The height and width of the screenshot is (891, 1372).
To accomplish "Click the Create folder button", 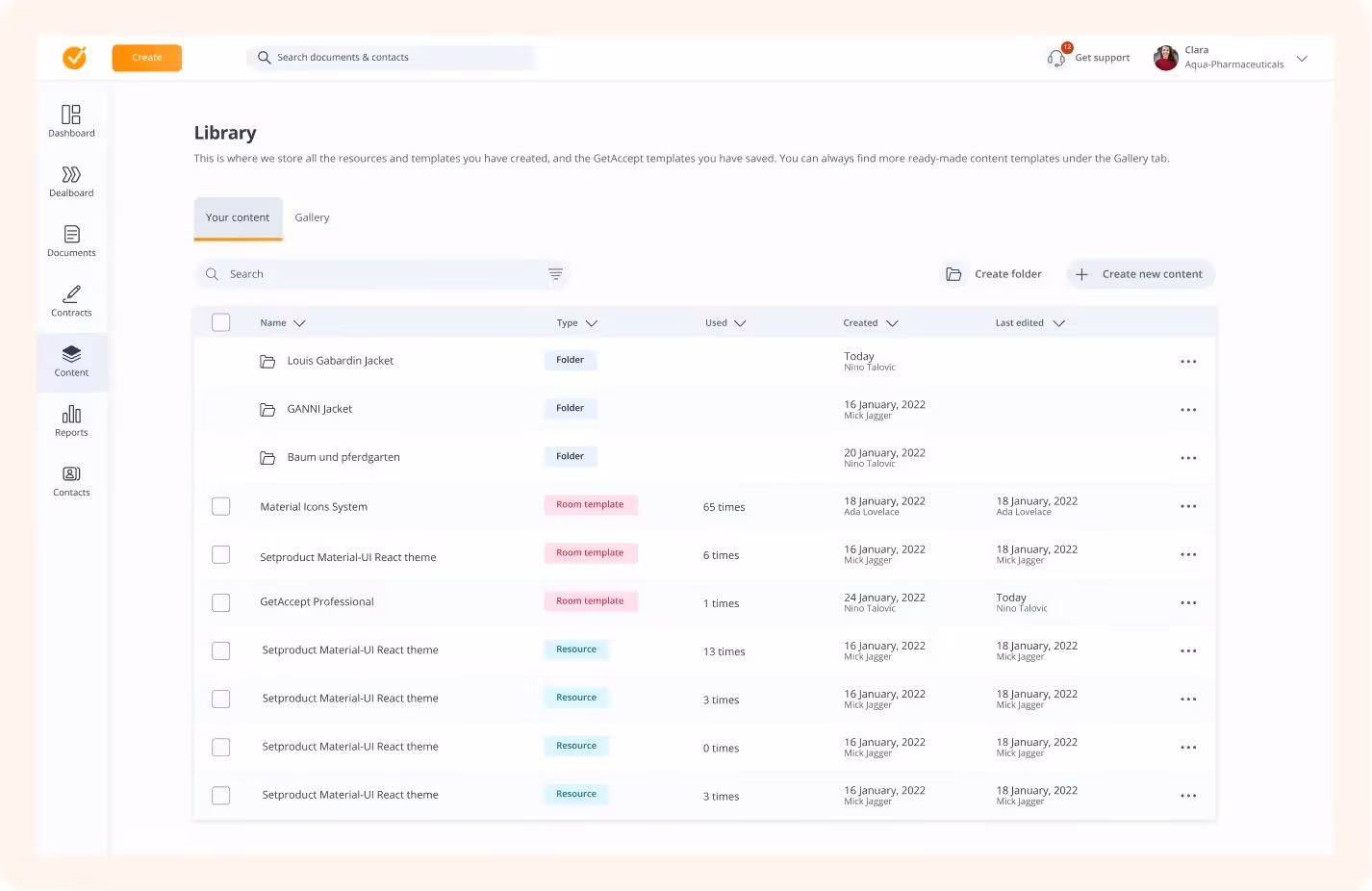I will click(x=993, y=273).
